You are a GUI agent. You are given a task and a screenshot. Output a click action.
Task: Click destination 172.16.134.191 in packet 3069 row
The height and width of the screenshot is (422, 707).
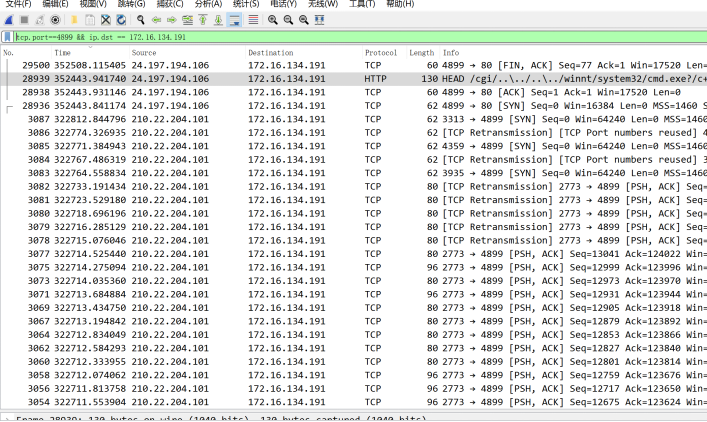click(287, 308)
